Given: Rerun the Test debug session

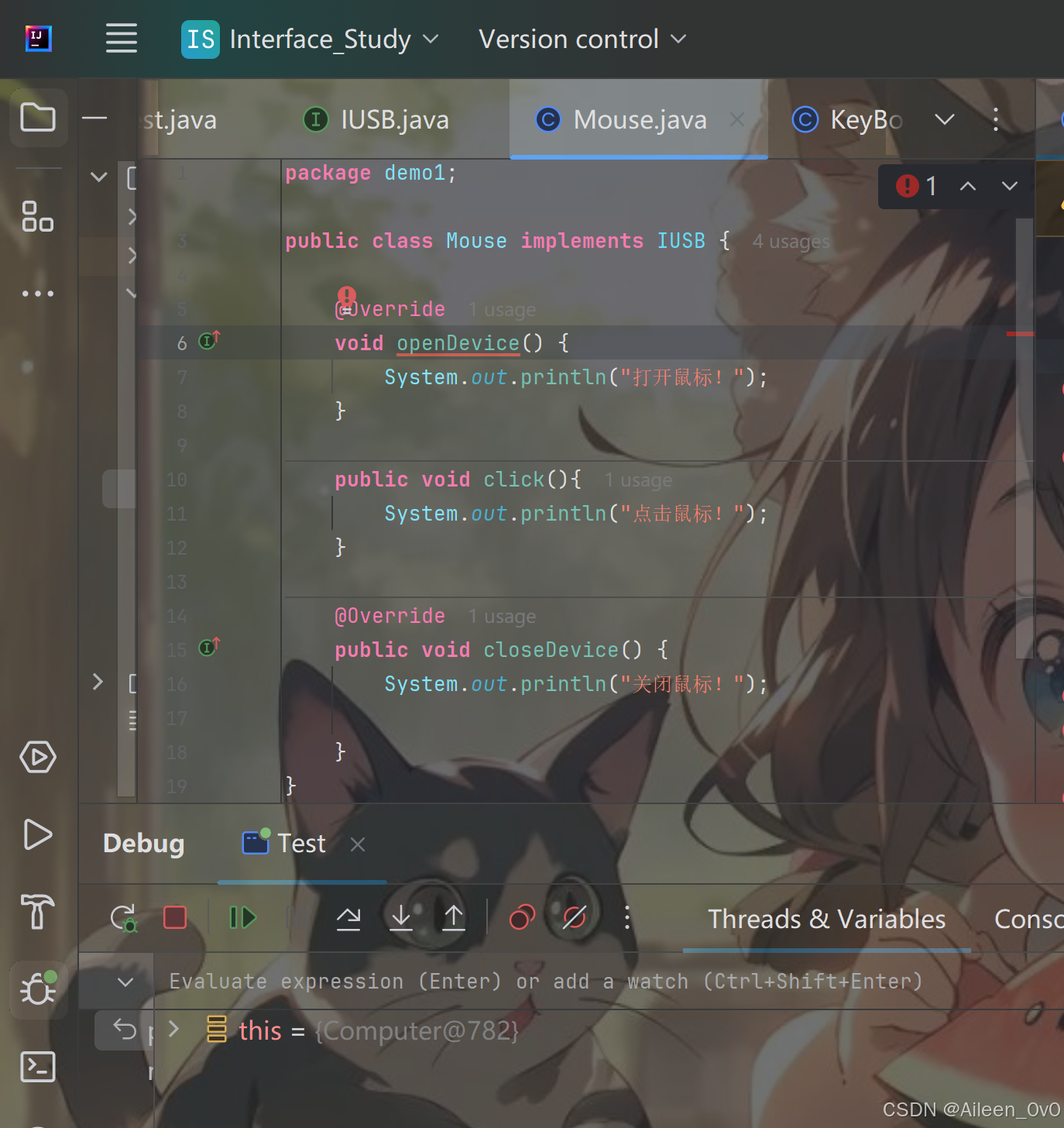Looking at the screenshot, I should [123, 918].
